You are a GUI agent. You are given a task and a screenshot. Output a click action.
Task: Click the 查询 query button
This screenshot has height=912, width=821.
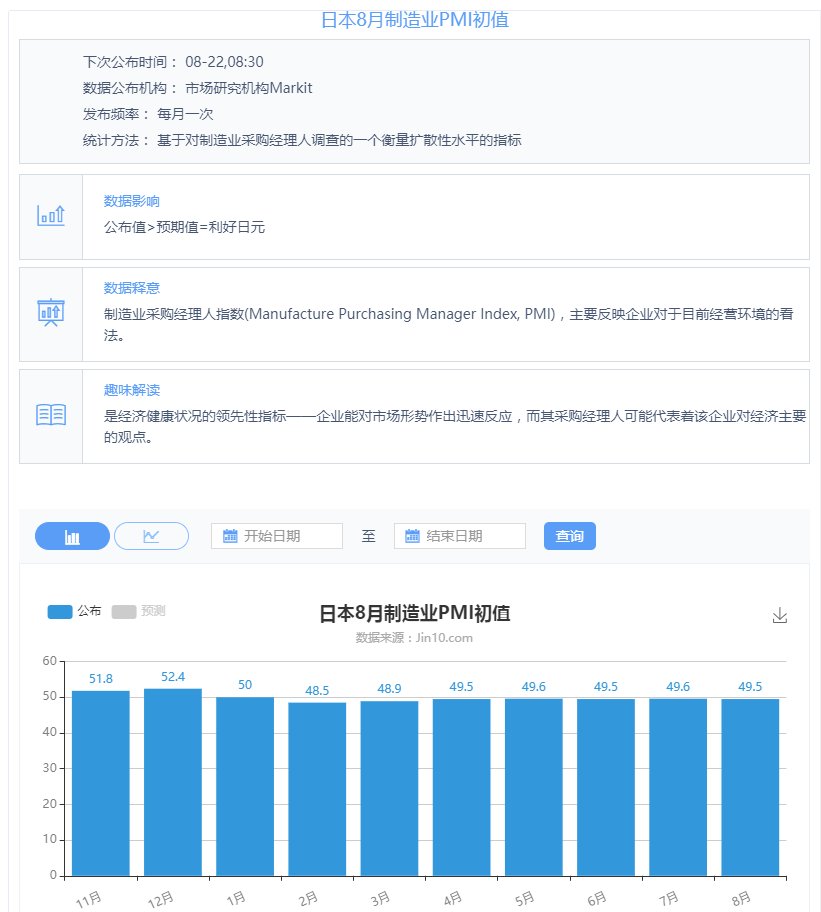(570, 536)
